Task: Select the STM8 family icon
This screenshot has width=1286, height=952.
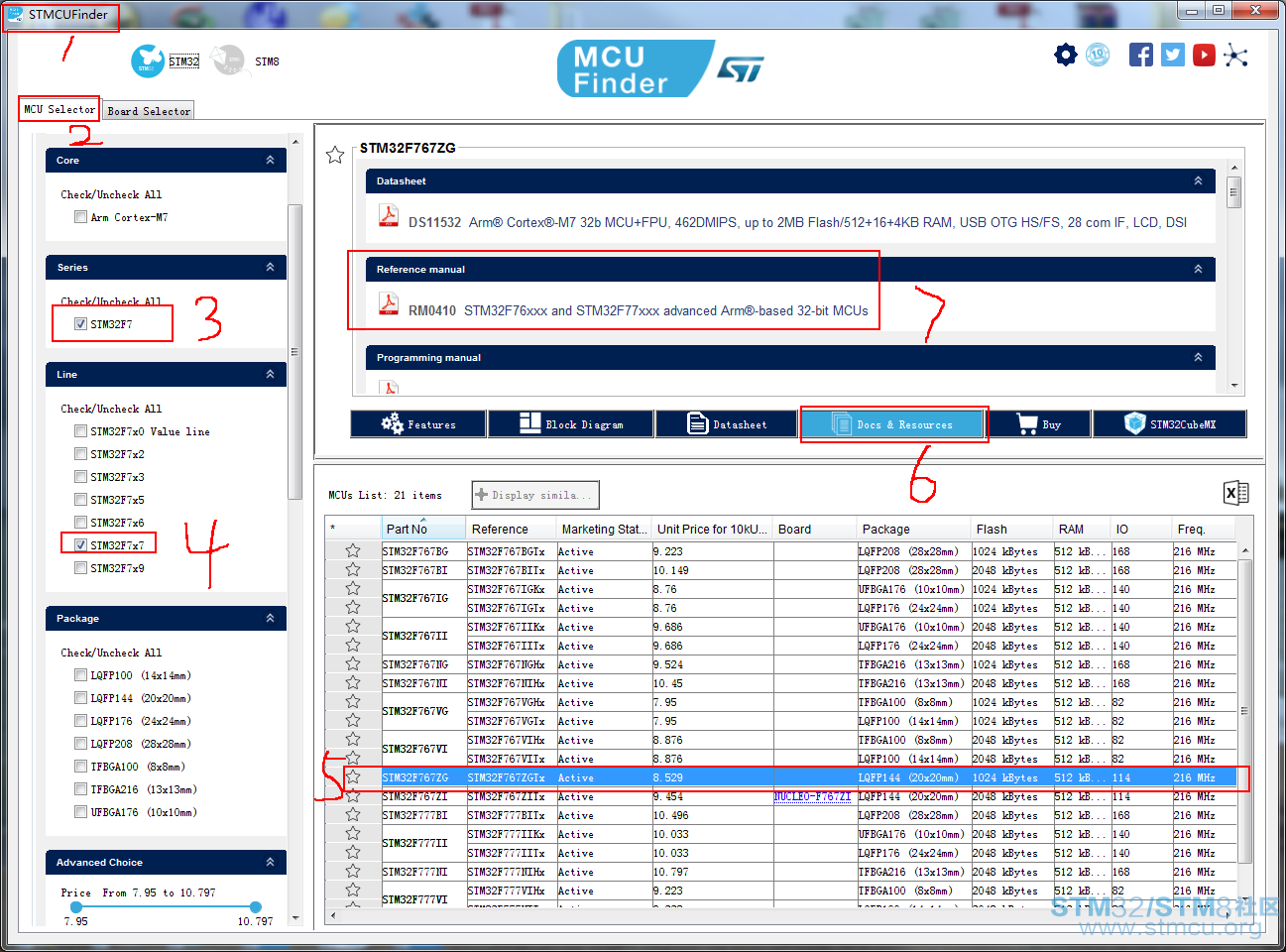Action: pyautogui.click(x=229, y=60)
